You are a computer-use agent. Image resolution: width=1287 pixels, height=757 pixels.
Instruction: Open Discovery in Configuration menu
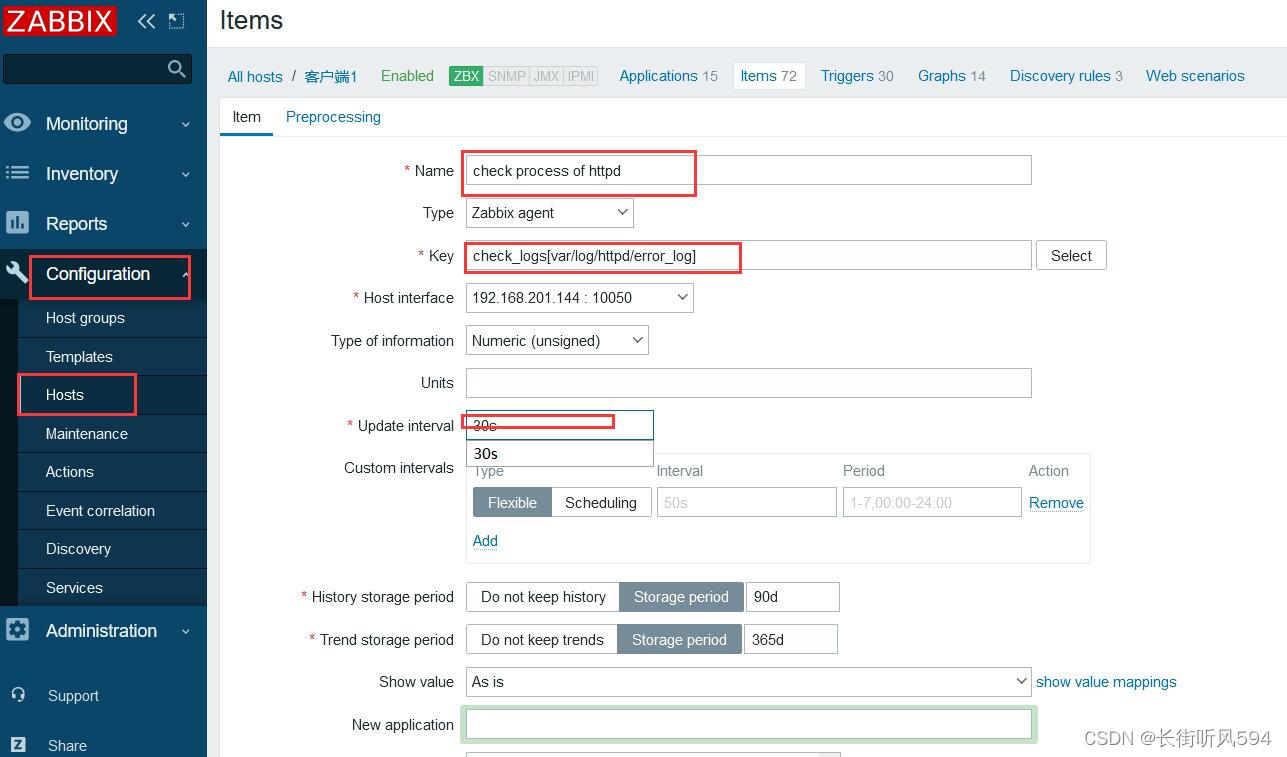tap(112, 549)
